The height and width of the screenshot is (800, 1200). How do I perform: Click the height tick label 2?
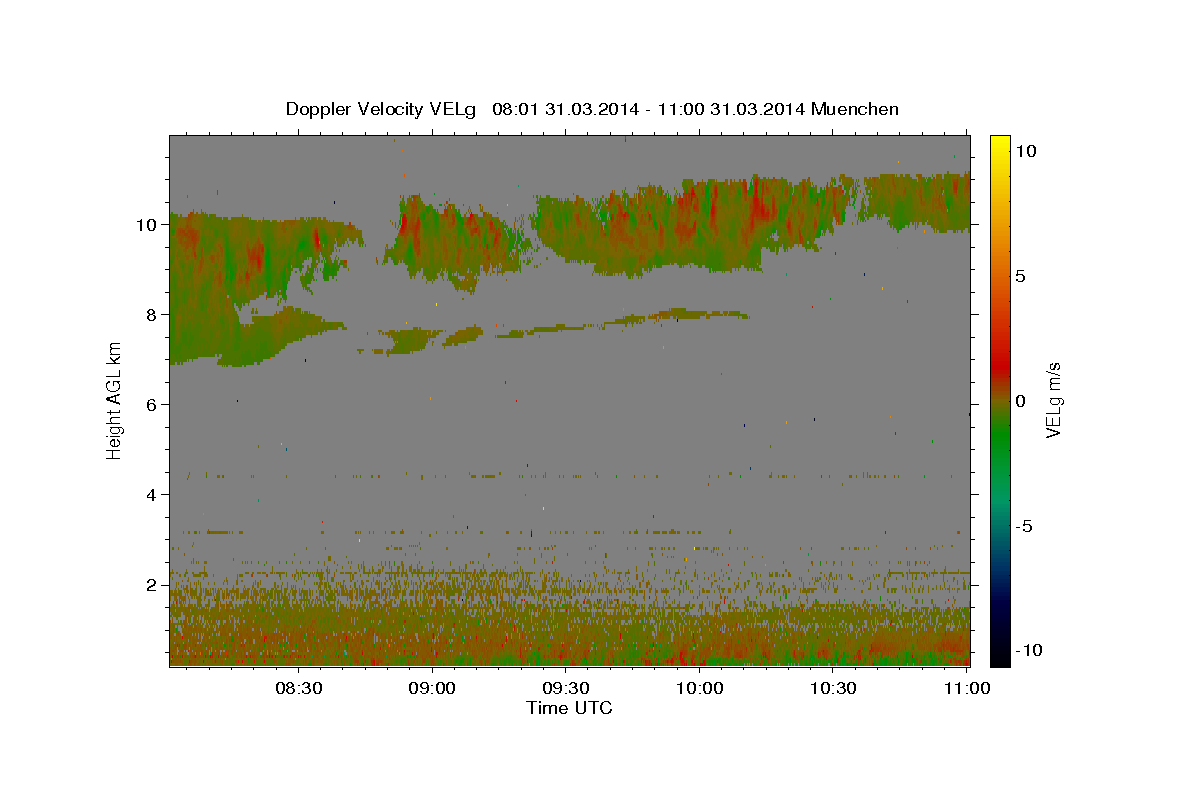tap(153, 584)
